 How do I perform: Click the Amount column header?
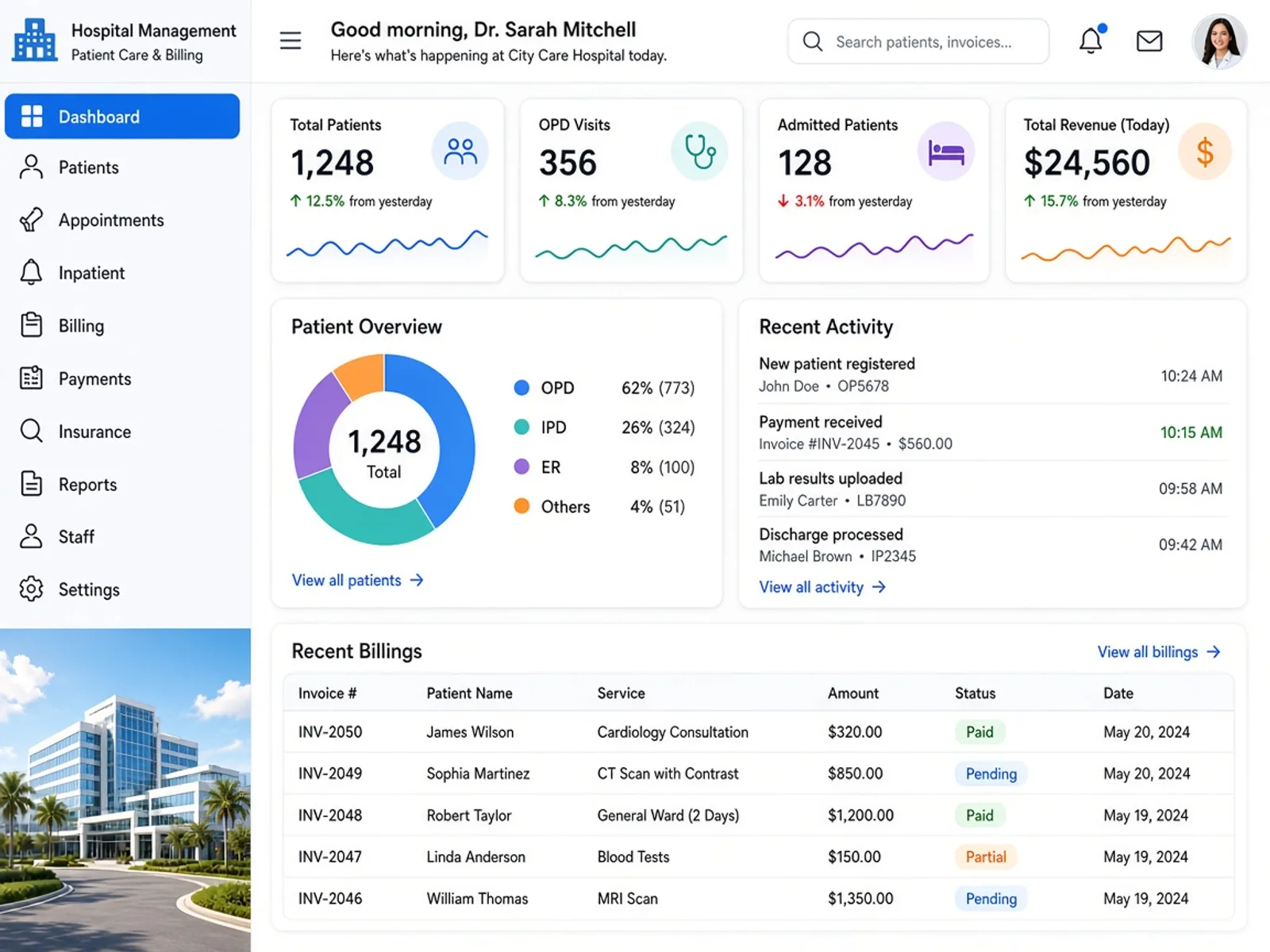pos(853,693)
